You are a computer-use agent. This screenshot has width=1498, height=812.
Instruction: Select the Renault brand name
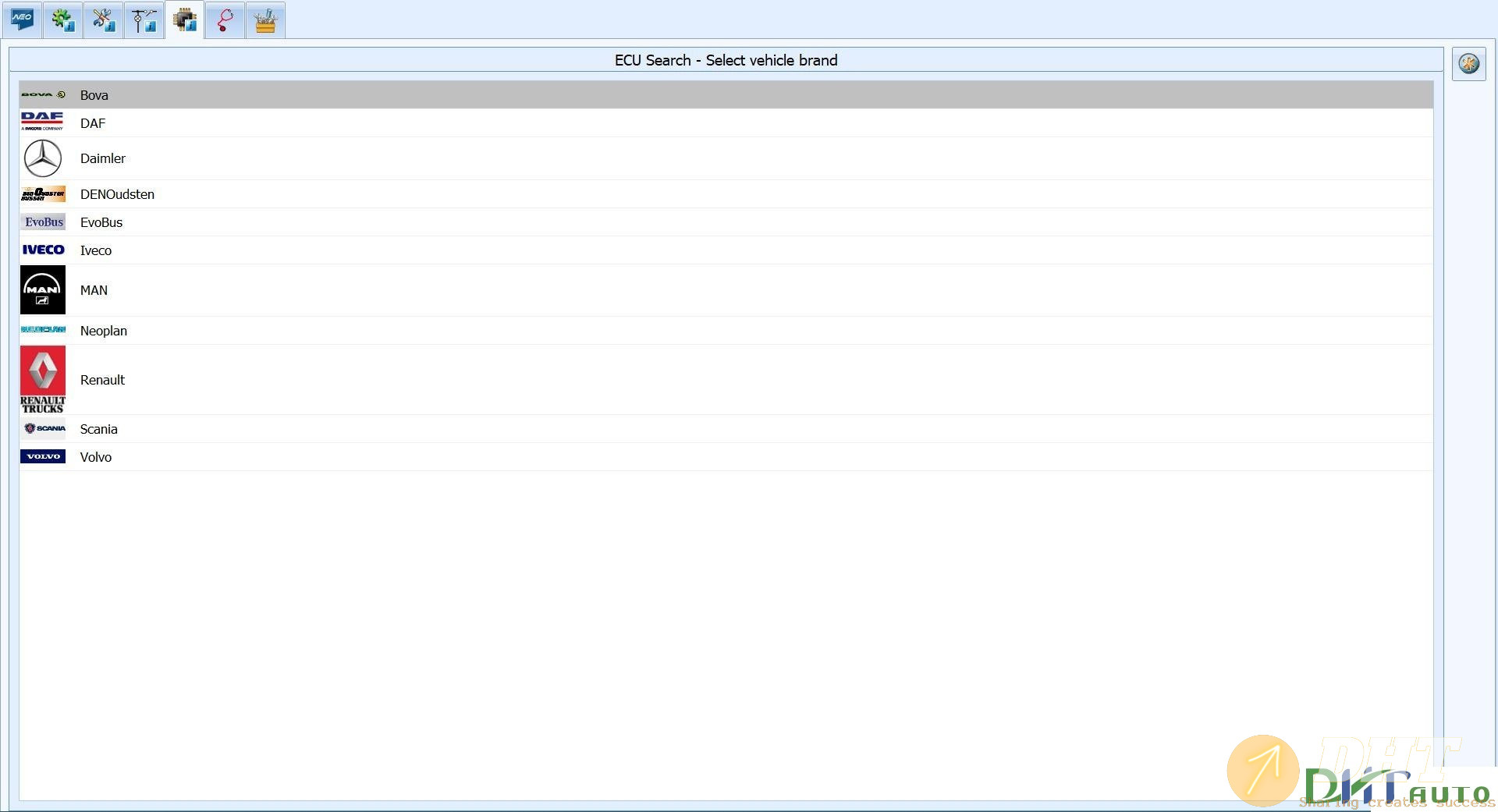(x=102, y=380)
